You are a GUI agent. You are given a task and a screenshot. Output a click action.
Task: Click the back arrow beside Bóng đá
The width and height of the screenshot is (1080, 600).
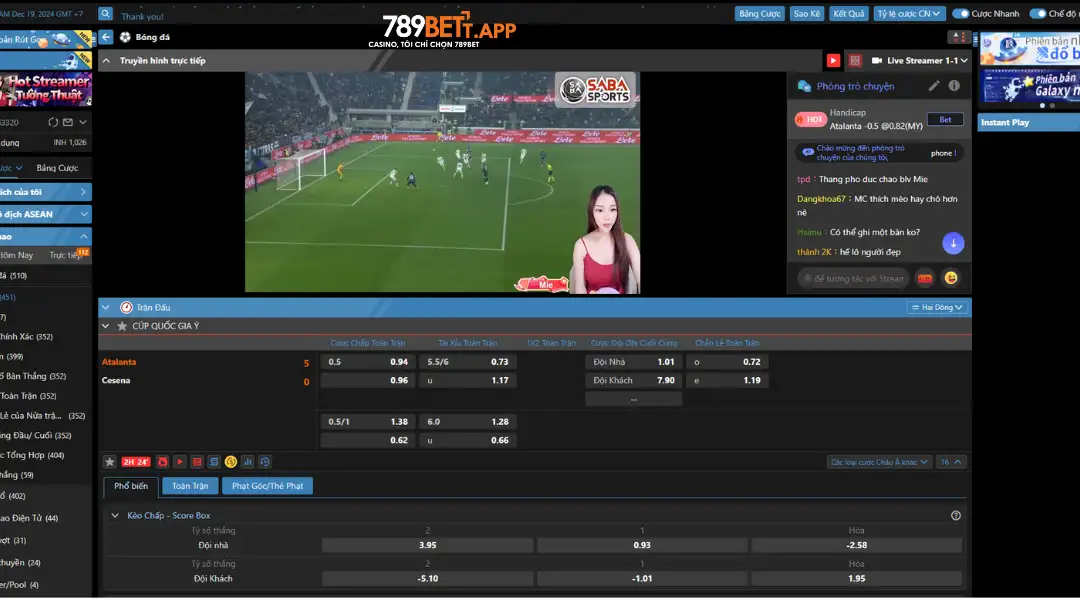106,37
